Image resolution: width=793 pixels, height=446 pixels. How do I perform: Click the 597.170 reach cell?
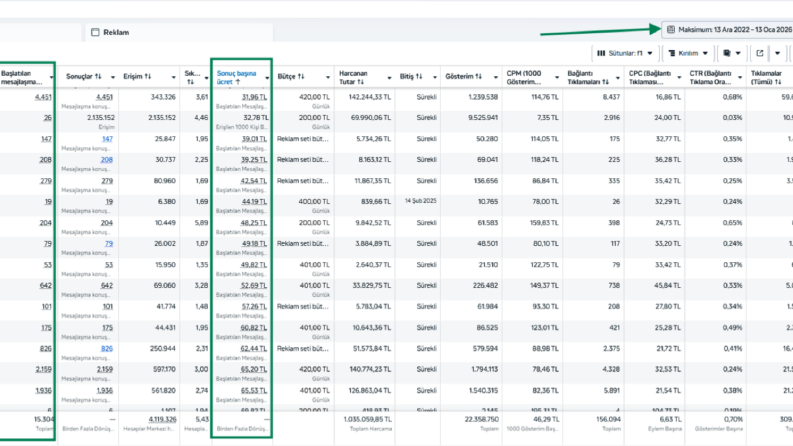(x=164, y=369)
